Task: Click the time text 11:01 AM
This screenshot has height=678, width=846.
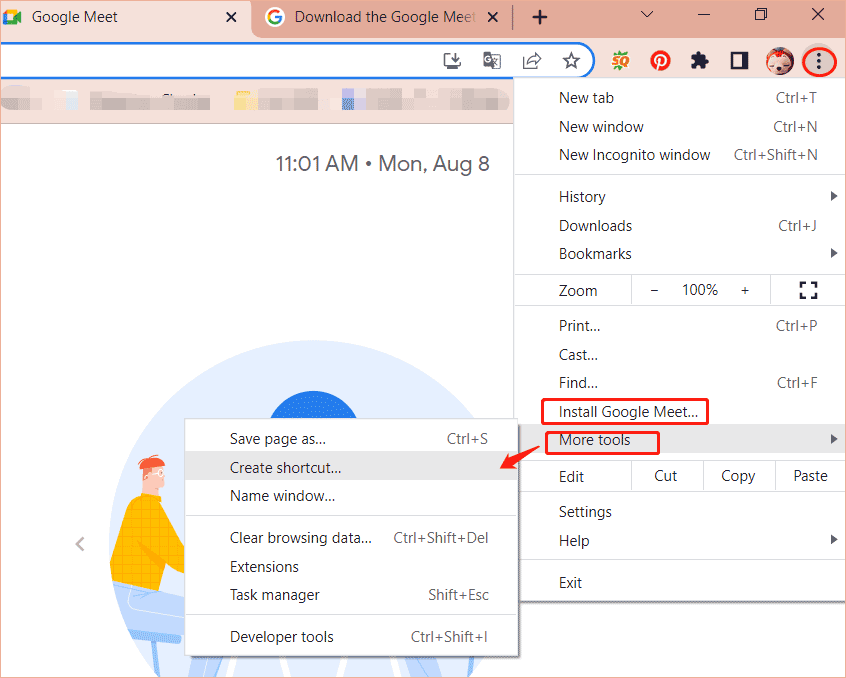Action: pos(317,163)
